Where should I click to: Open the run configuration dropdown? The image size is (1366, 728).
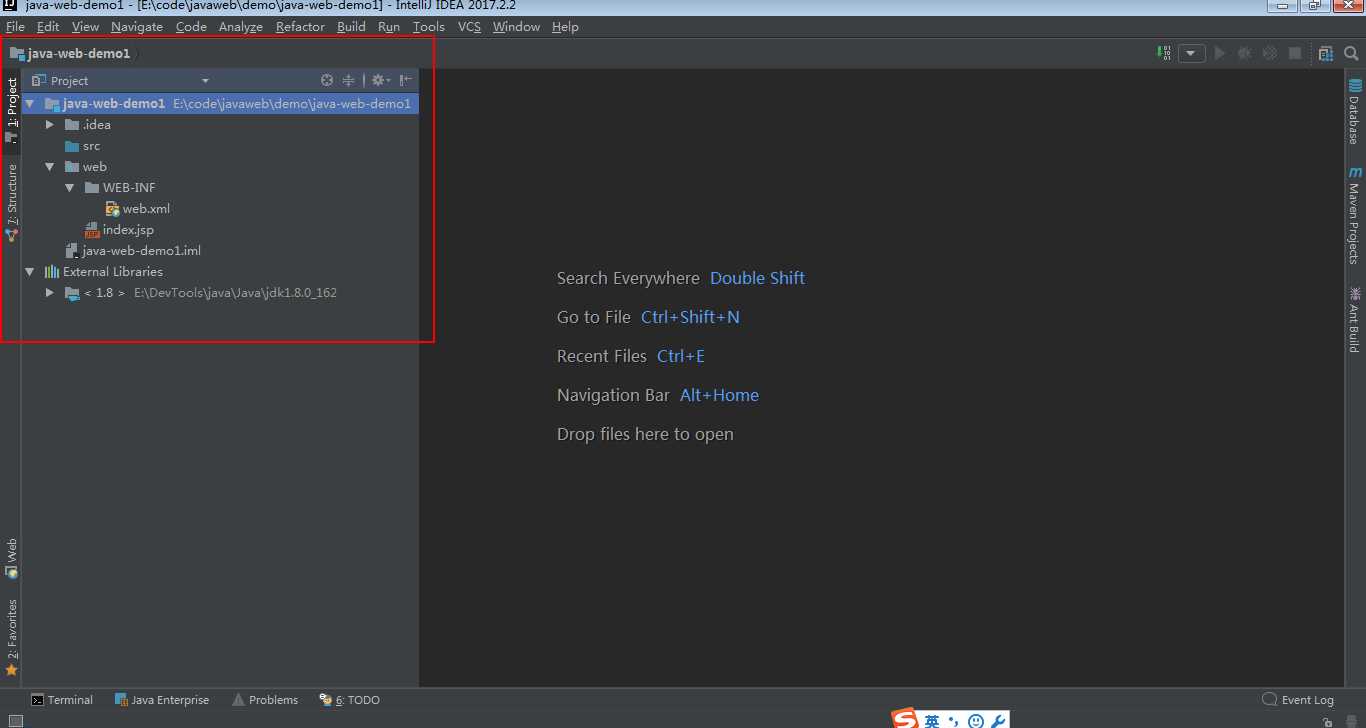click(1191, 53)
